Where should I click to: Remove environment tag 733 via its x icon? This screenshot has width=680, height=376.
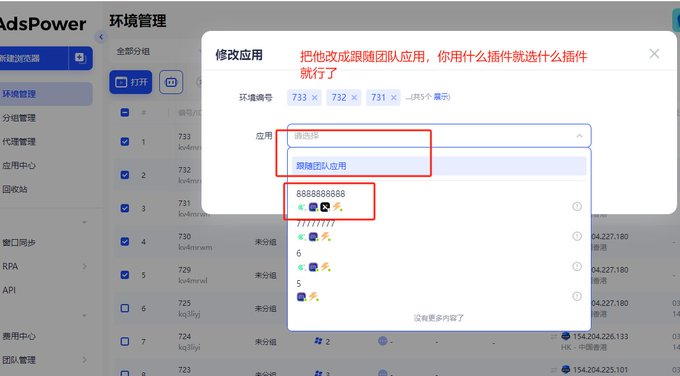pyautogui.click(x=314, y=98)
